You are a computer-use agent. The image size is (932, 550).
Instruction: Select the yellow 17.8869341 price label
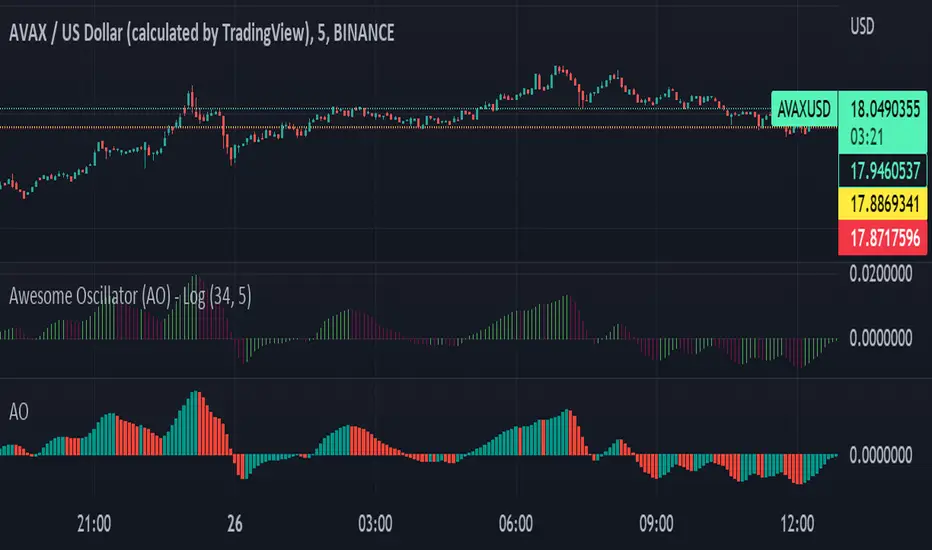click(883, 204)
